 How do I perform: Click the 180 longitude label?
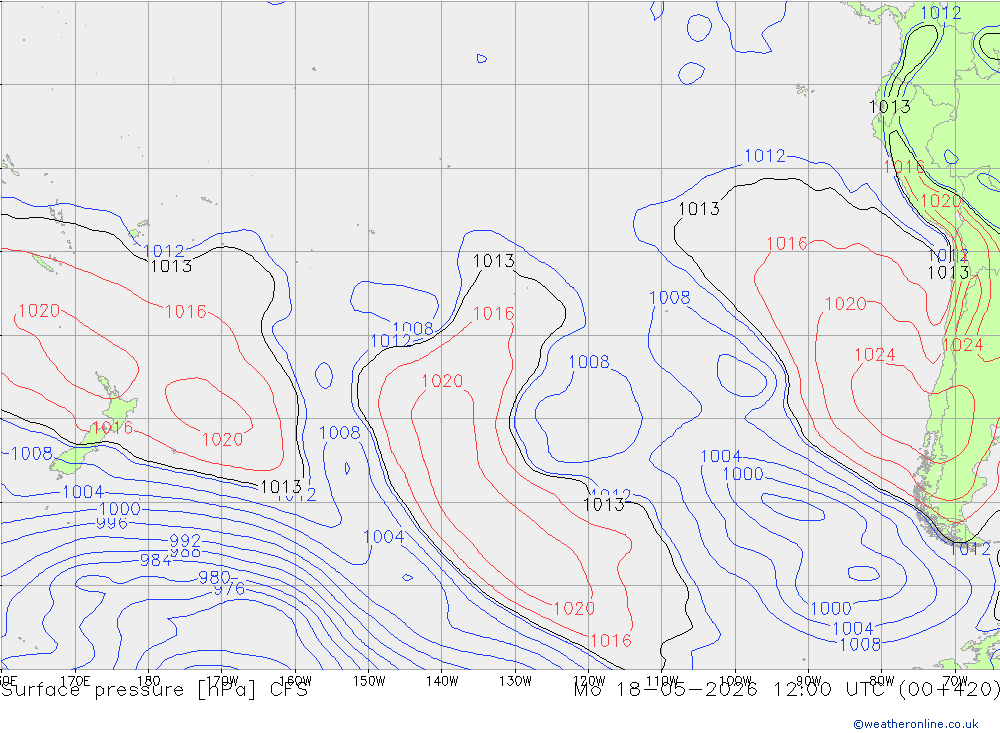(149, 681)
